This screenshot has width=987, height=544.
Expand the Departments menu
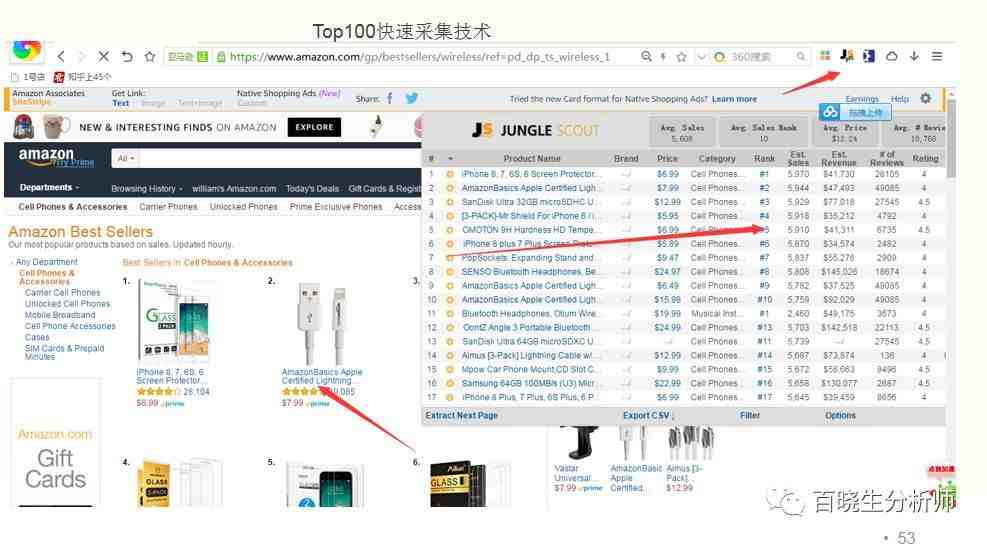(49, 188)
